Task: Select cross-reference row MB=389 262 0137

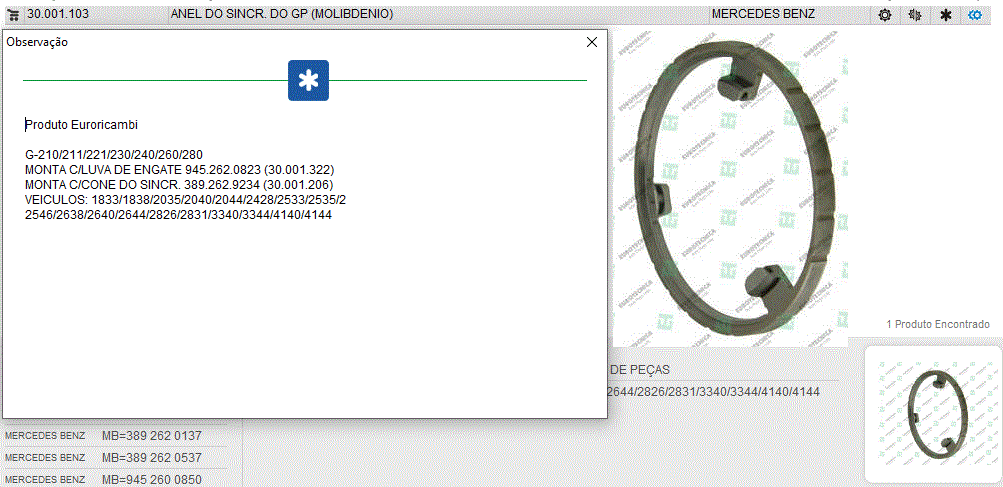Action: (151, 436)
